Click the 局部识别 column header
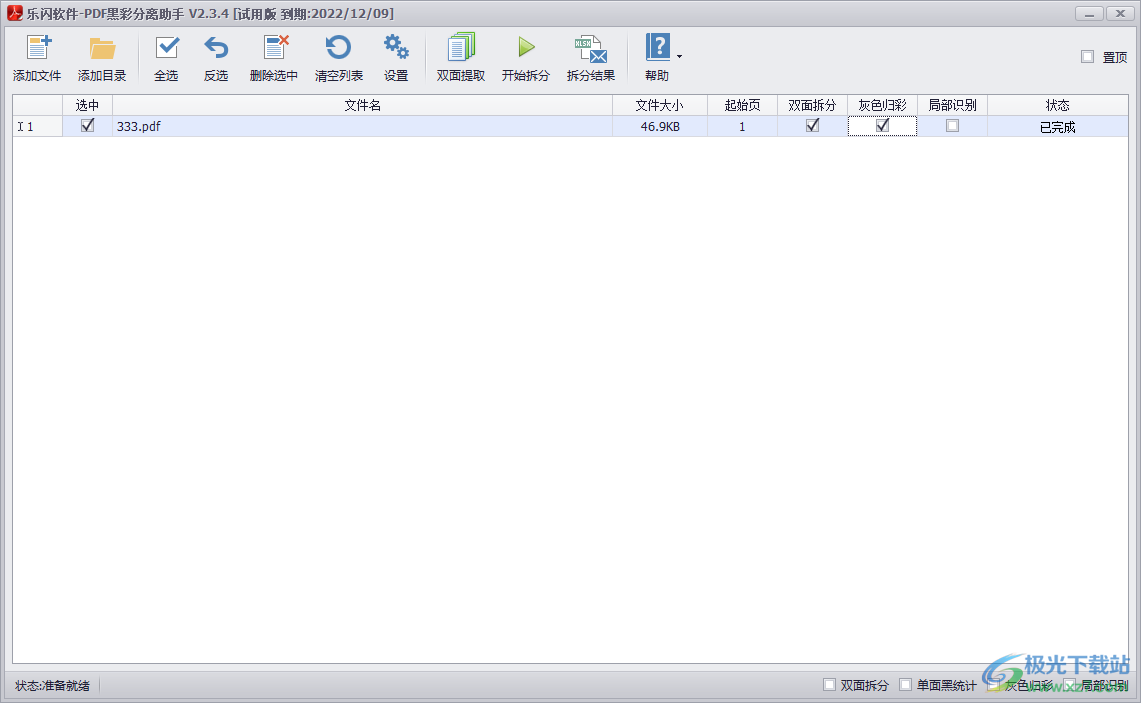 tap(952, 106)
